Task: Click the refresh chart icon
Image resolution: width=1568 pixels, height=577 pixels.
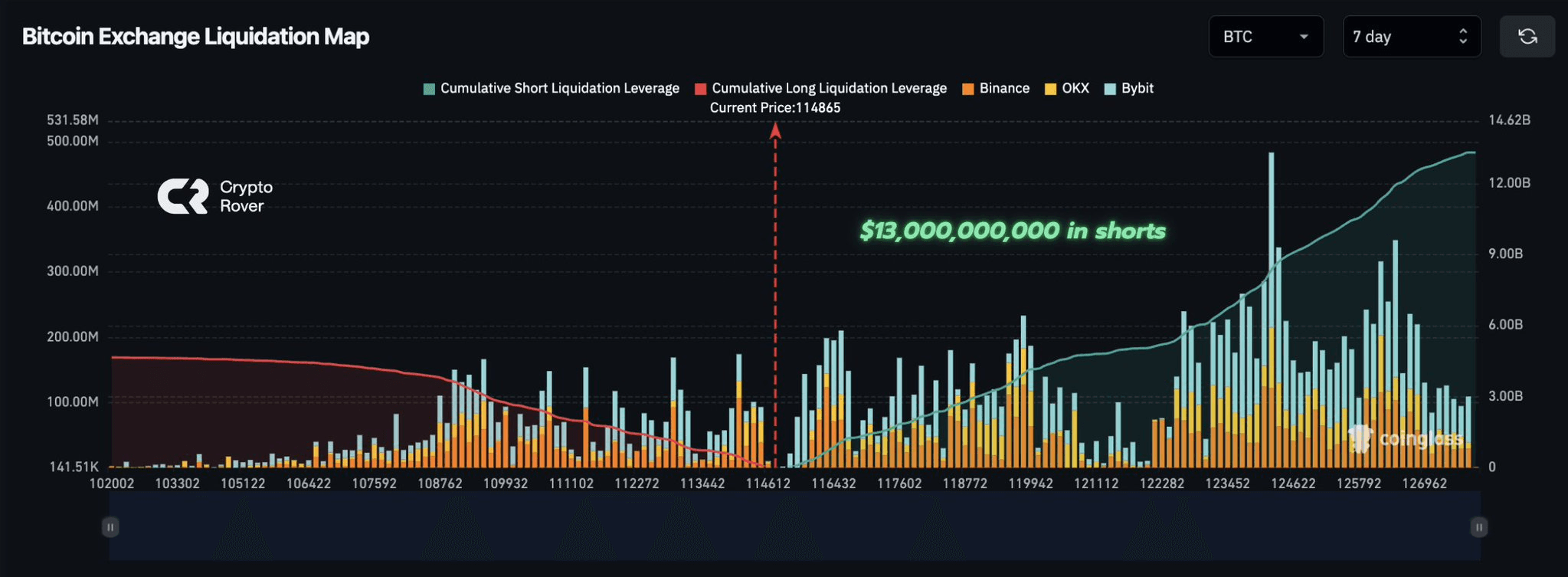Action: point(1527,36)
